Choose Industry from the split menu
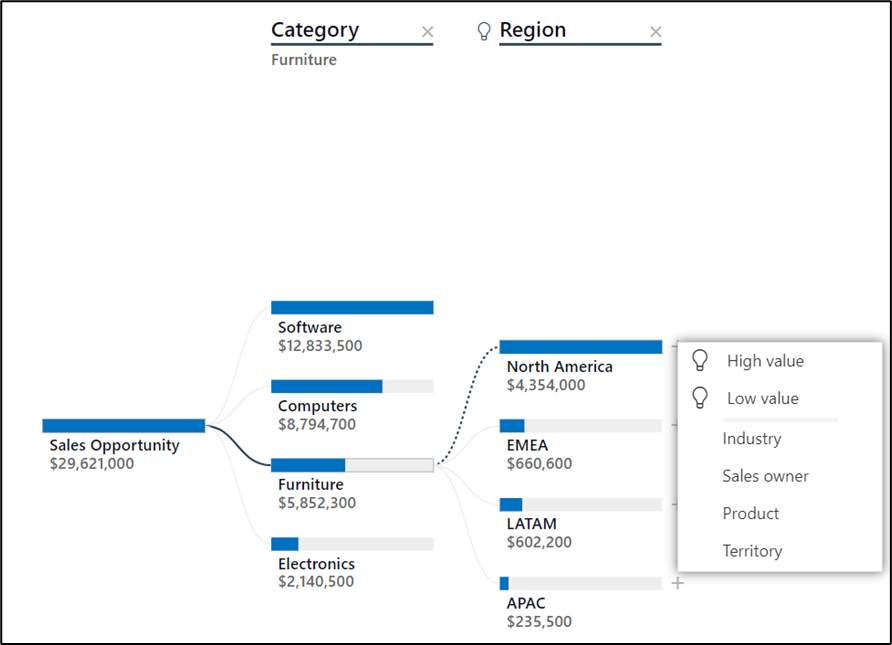892x645 pixels. tap(751, 438)
